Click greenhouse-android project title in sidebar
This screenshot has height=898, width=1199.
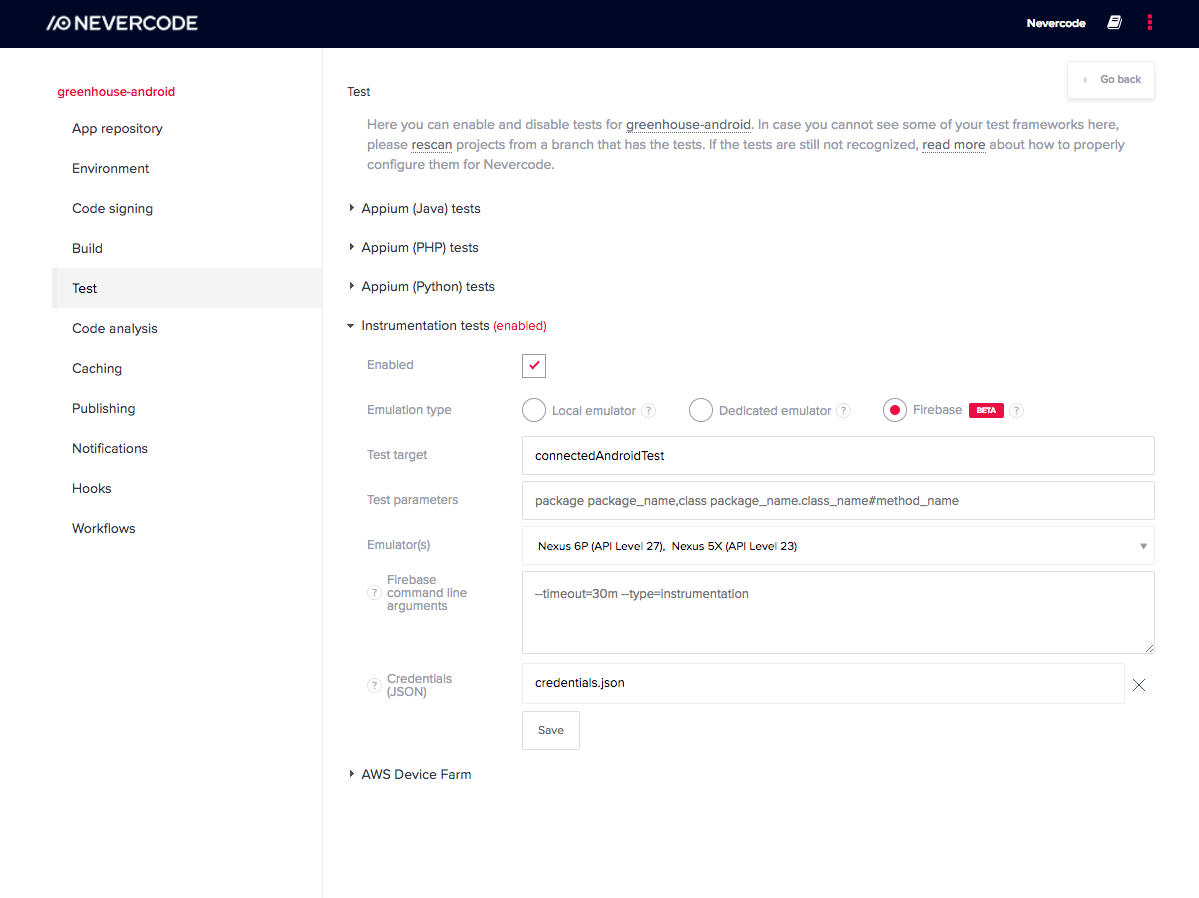click(116, 91)
